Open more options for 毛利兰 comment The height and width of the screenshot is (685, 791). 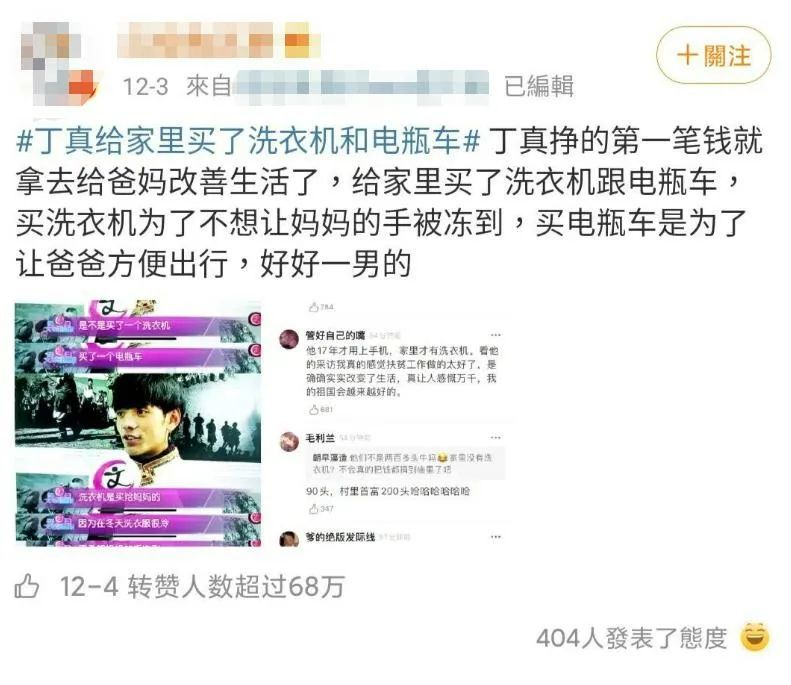tap(495, 437)
